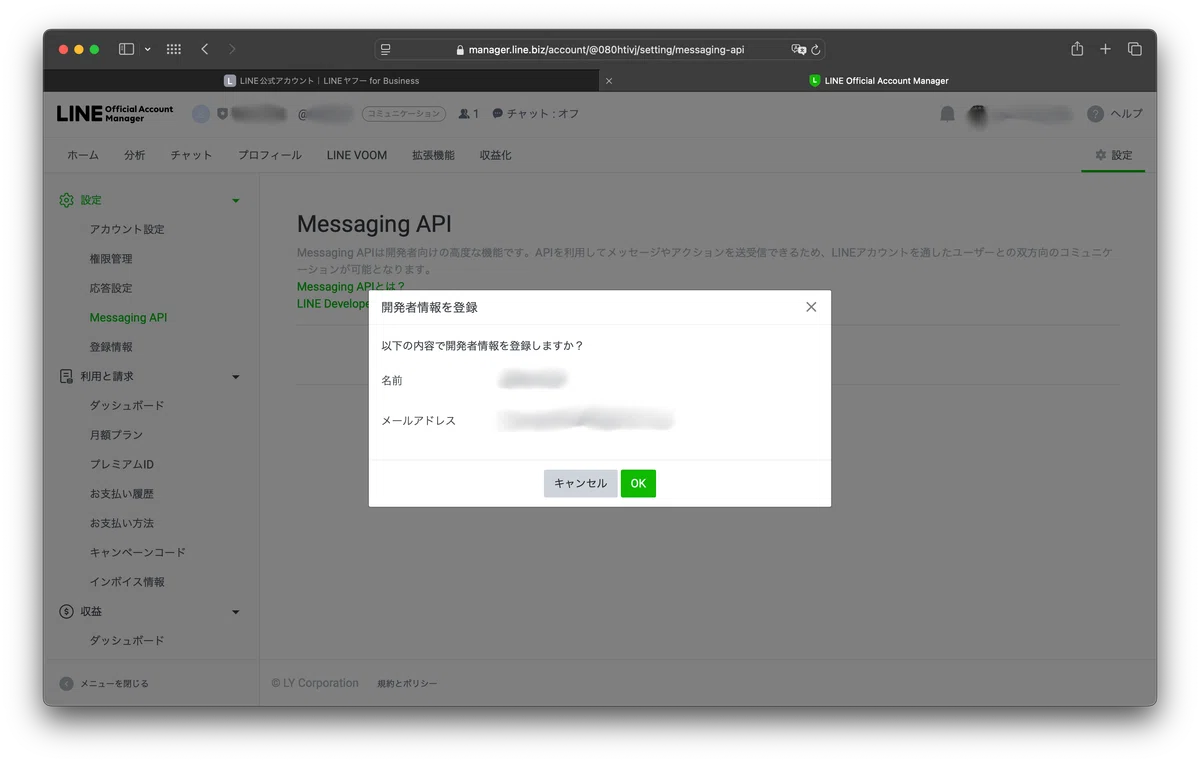This screenshot has width=1200, height=763.
Task: Click the 収益 dollar icon in sidebar
Action: pos(67,611)
